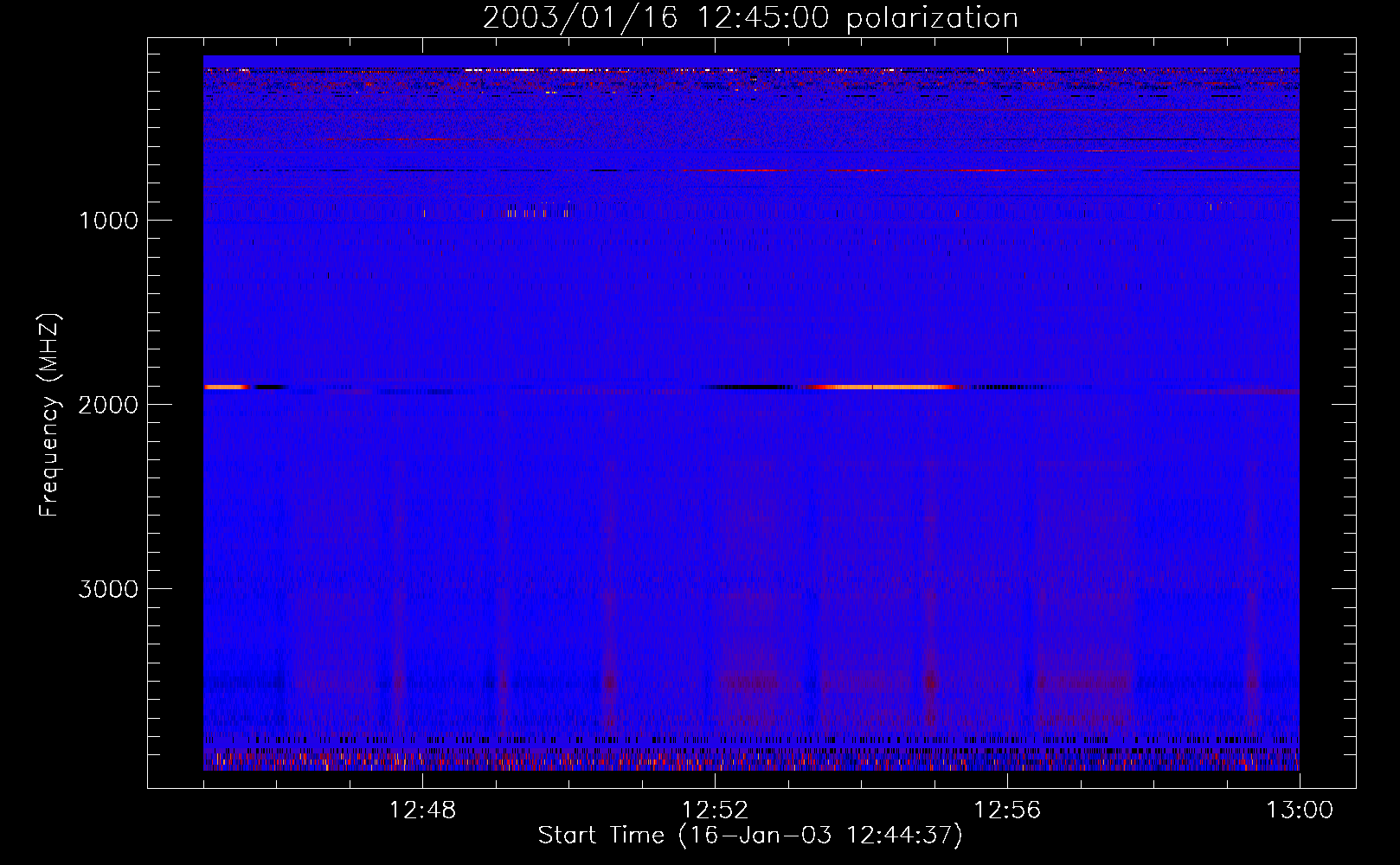Click the 1000 frequency tick label
The width and height of the screenshot is (1400, 865).
108,221
